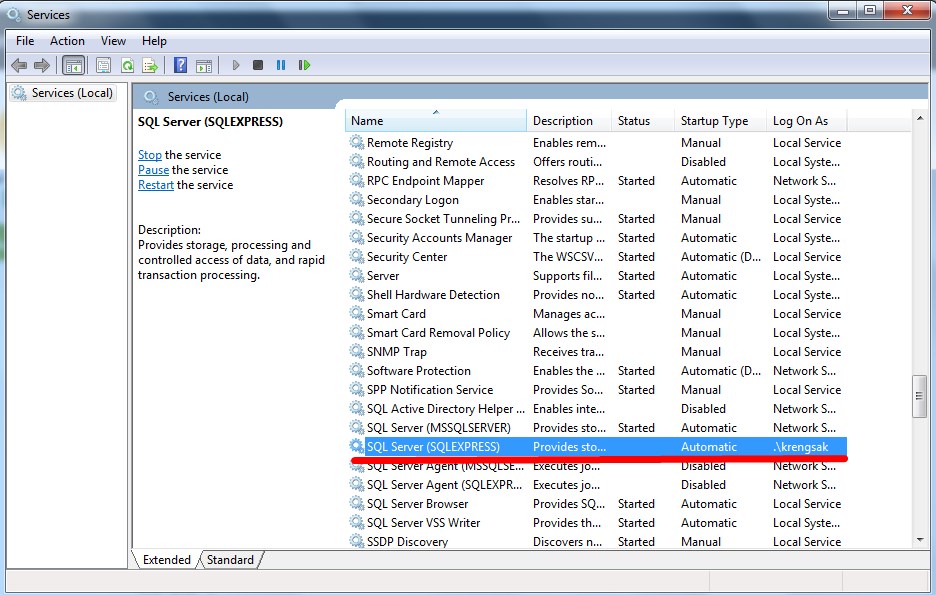Click the Forward arrow toolbar icon
This screenshot has width=936, height=595.
pyautogui.click(x=42, y=65)
